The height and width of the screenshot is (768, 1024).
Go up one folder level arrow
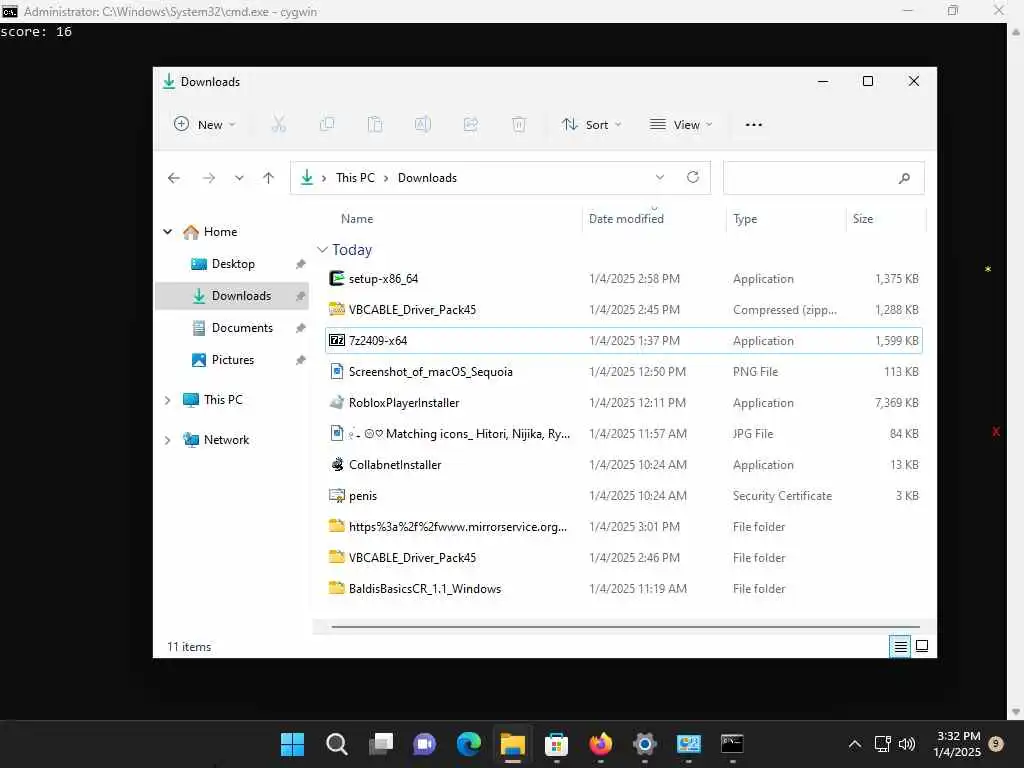(x=268, y=178)
